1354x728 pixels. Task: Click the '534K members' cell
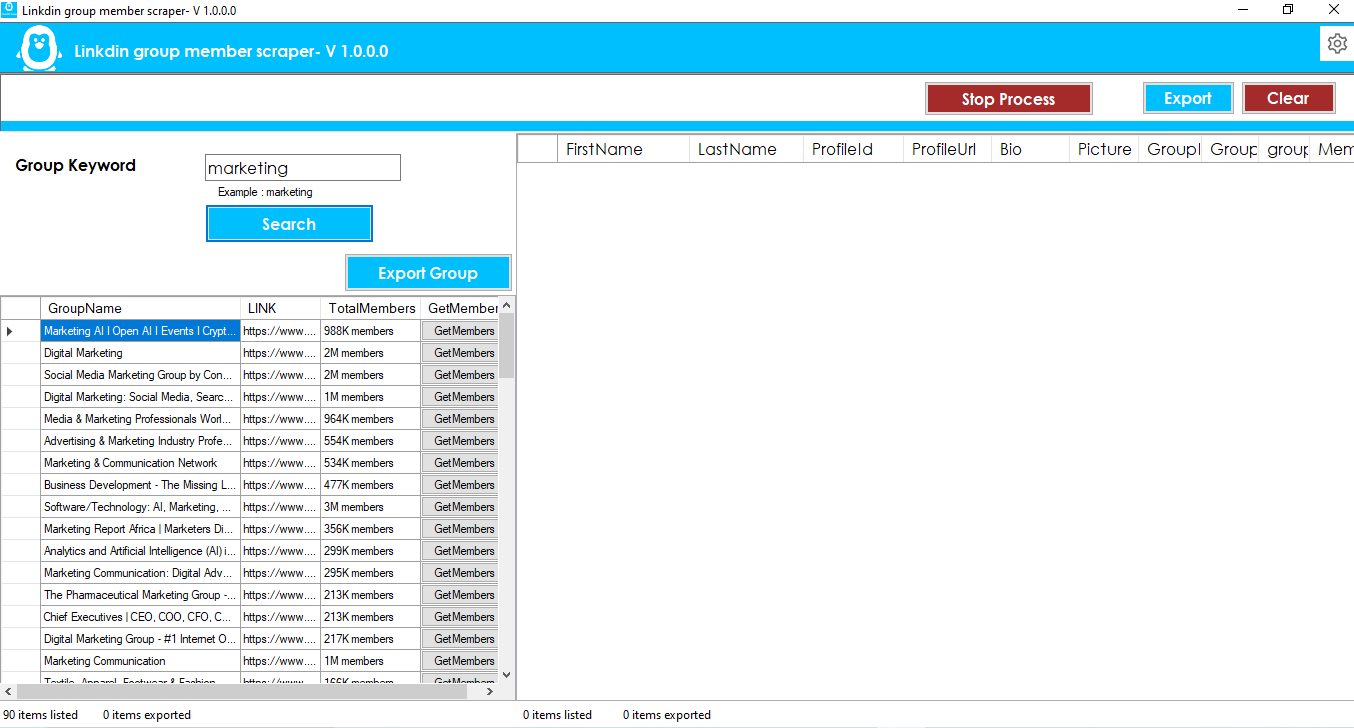point(371,463)
